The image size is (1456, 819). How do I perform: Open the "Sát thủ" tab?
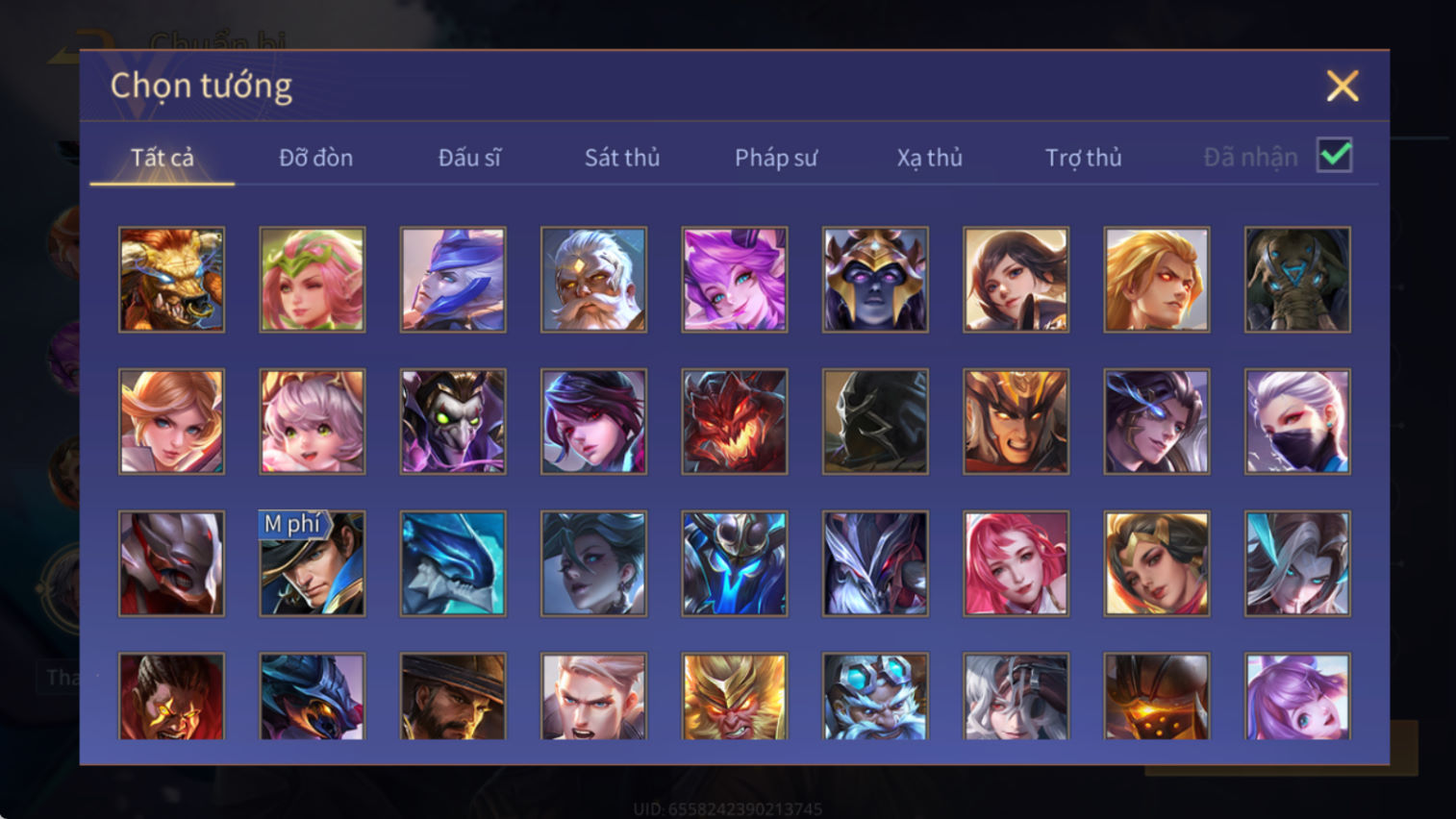point(622,158)
